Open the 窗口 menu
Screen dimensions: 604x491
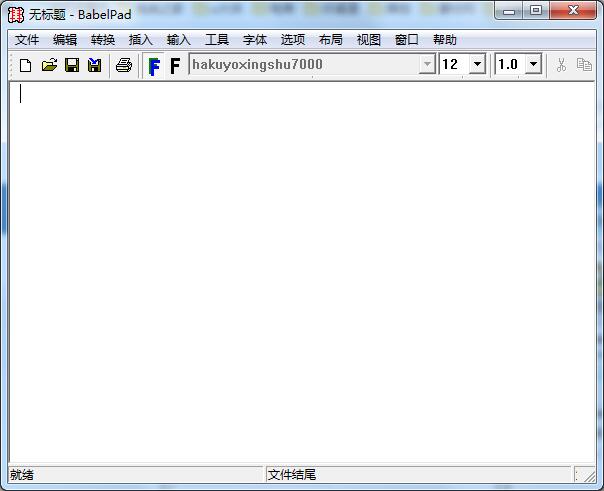point(407,40)
